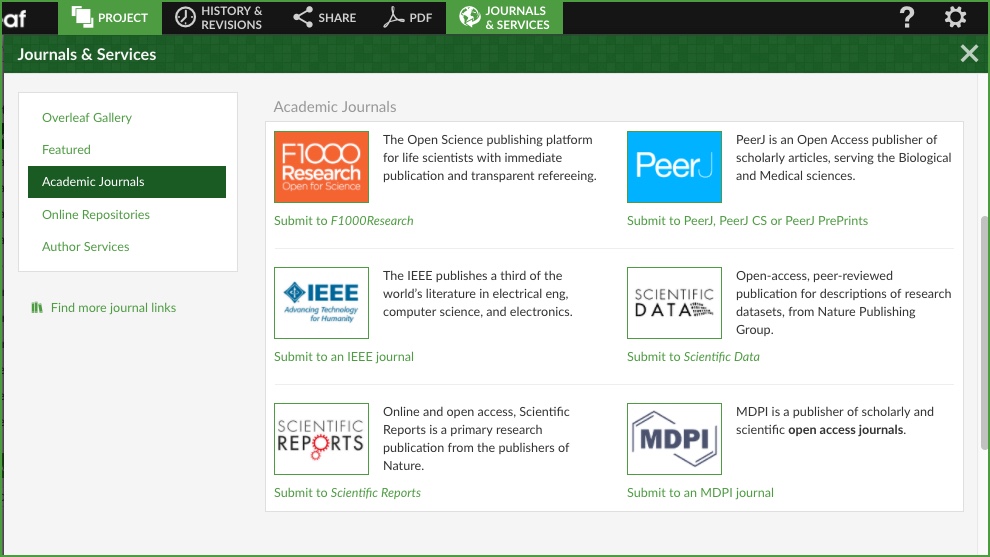Viewport: 990px width, 557px height.
Task: Click the MDPI open access journals text
Action: (x=845, y=430)
